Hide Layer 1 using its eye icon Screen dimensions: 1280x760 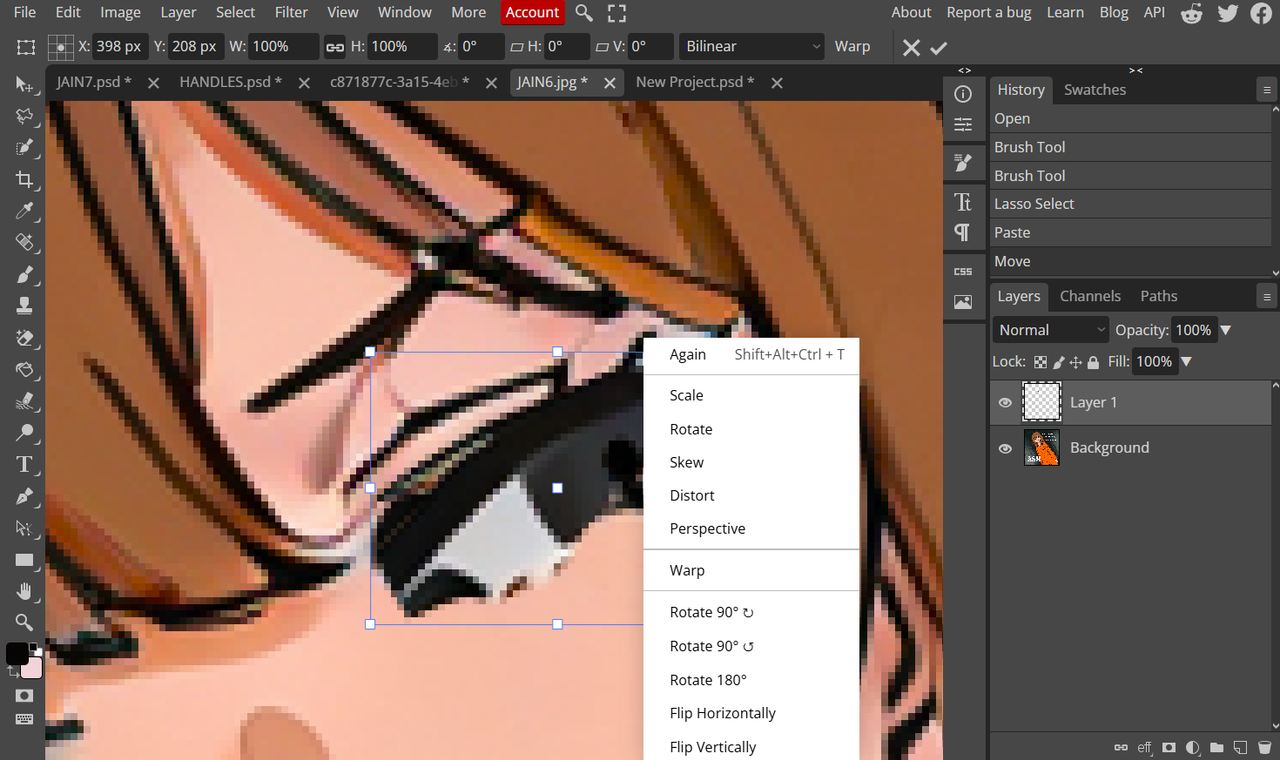1005,403
